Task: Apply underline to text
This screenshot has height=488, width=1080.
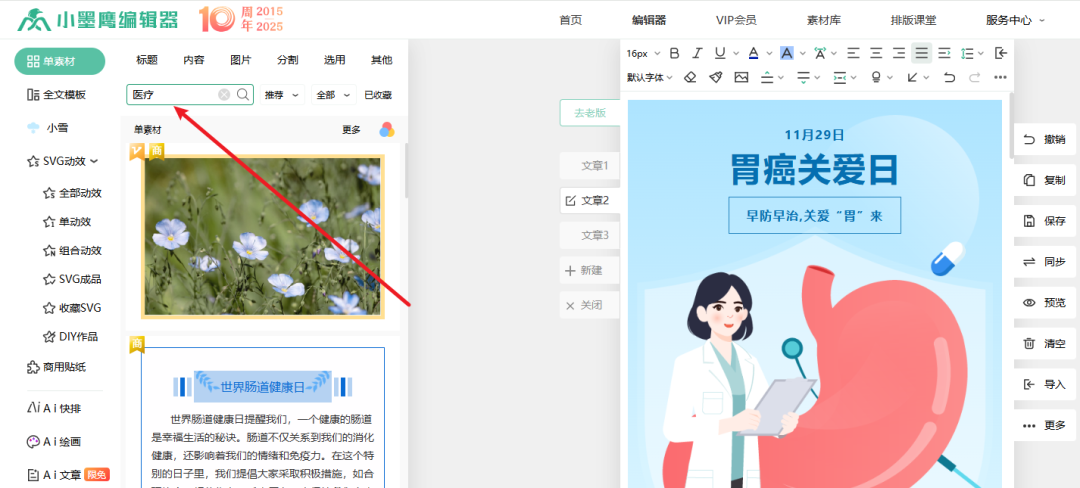Action: pos(720,53)
